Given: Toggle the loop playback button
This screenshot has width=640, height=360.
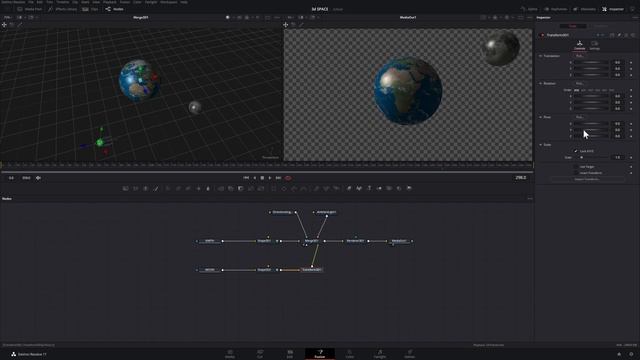Looking at the screenshot, I should tap(288, 178).
